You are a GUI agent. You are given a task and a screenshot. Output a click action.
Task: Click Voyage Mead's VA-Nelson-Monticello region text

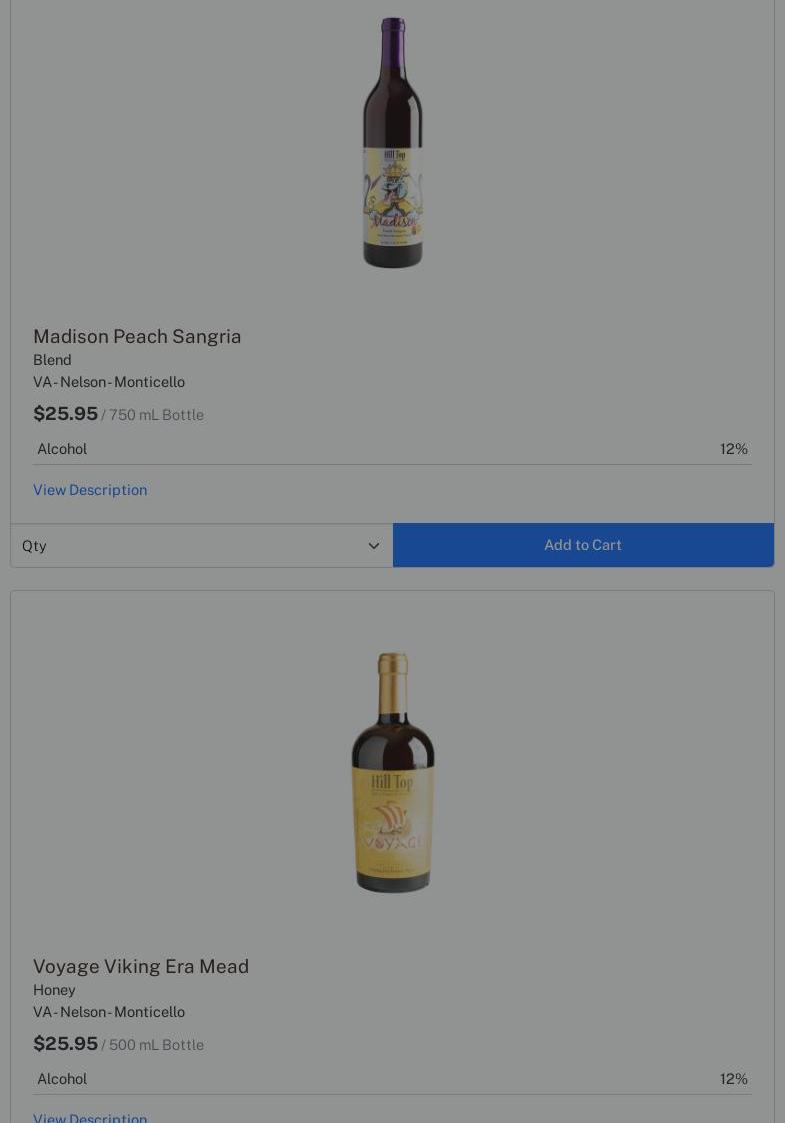pyautogui.click(x=109, y=1012)
